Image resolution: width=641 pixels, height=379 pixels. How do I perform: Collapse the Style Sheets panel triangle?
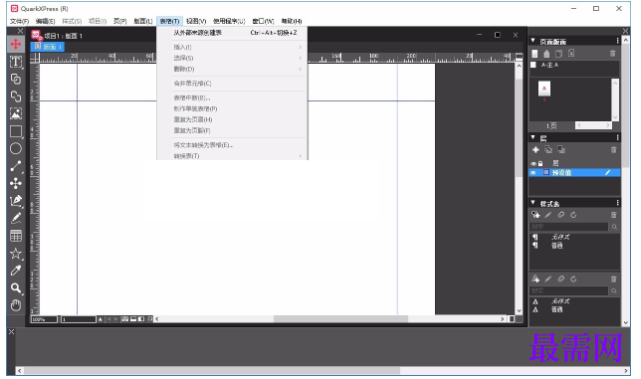[x=533, y=203]
